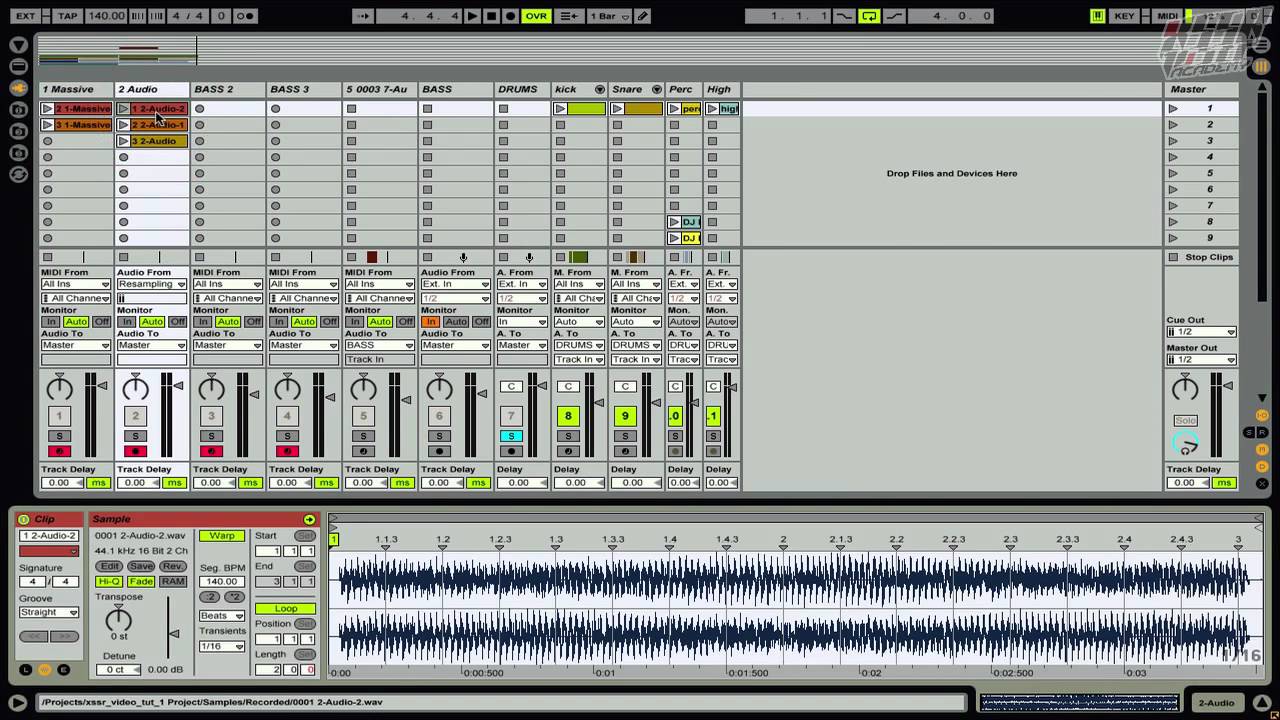
Task: Click the cue volume headphone knob
Action: click(x=1185, y=444)
